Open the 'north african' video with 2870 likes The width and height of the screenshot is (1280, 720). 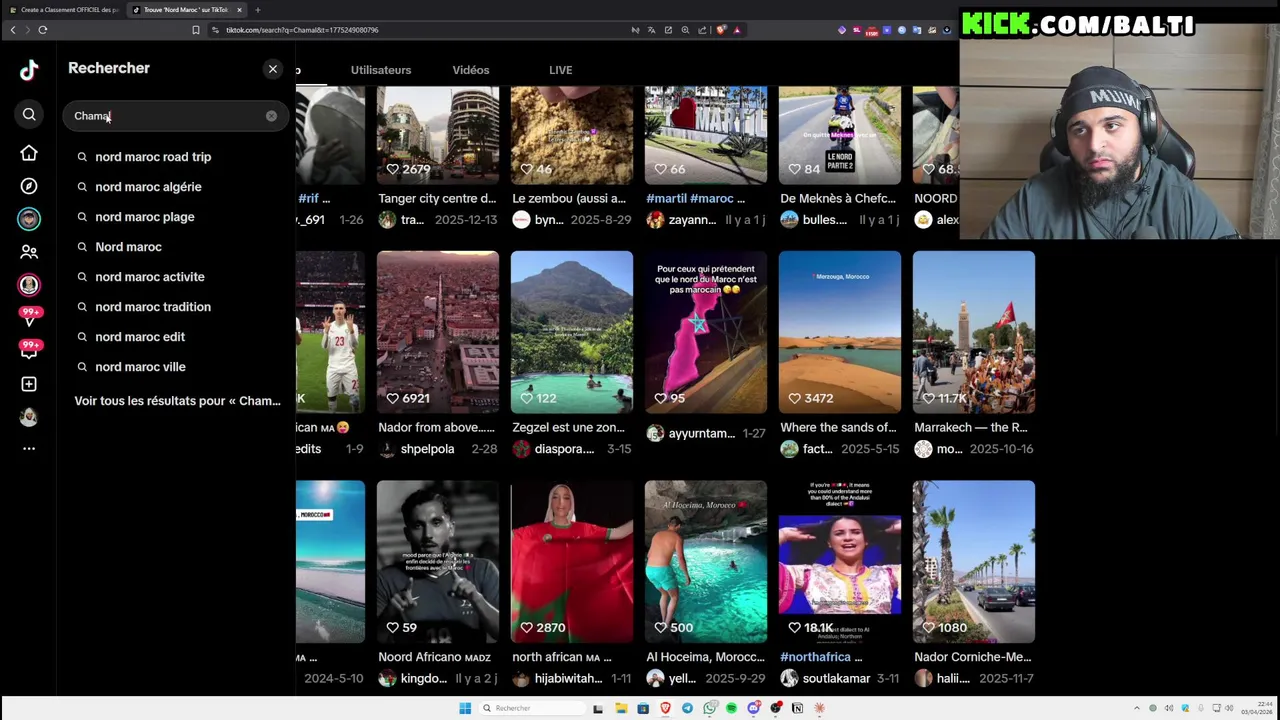572,562
